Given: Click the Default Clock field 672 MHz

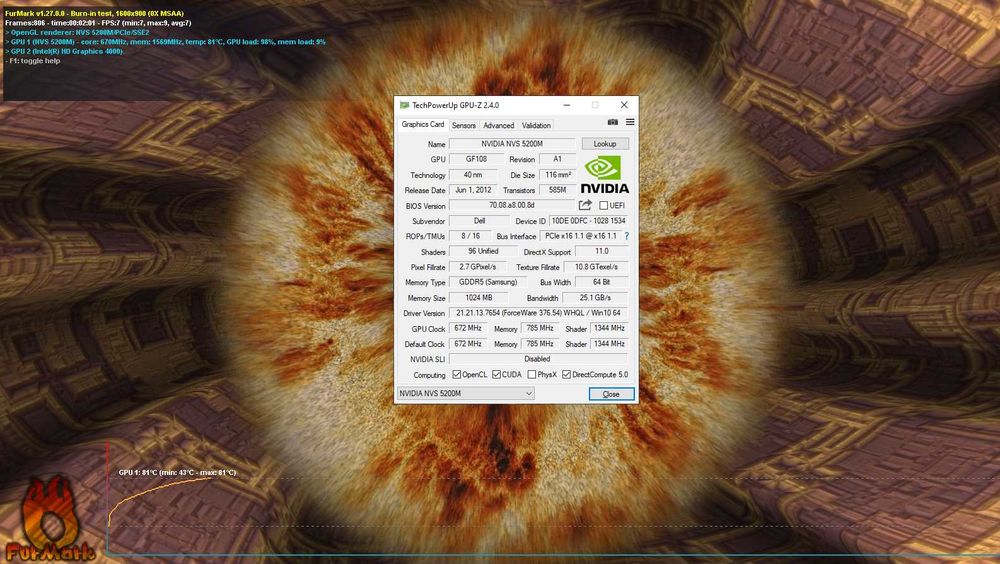Looking at the screenshot, I should tap(467, 344).
